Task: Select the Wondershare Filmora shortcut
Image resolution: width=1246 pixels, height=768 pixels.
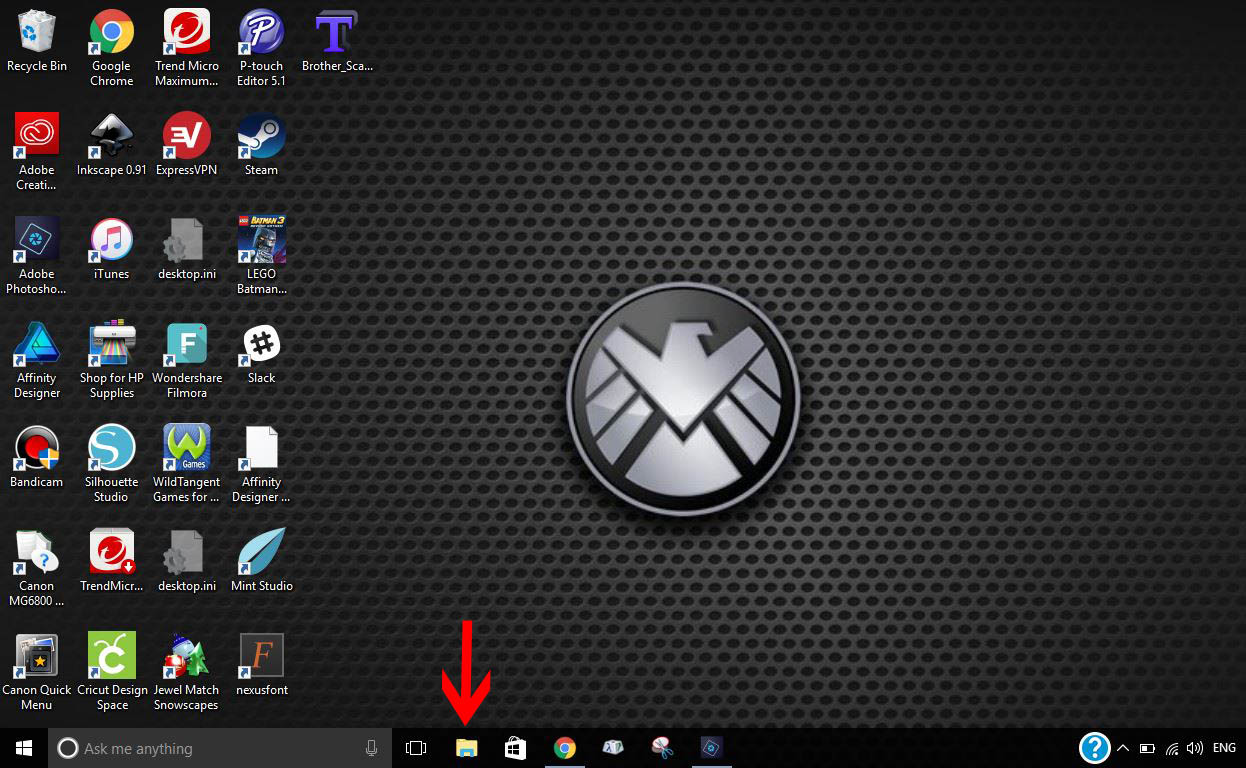Action: click(x=186, y=359)
